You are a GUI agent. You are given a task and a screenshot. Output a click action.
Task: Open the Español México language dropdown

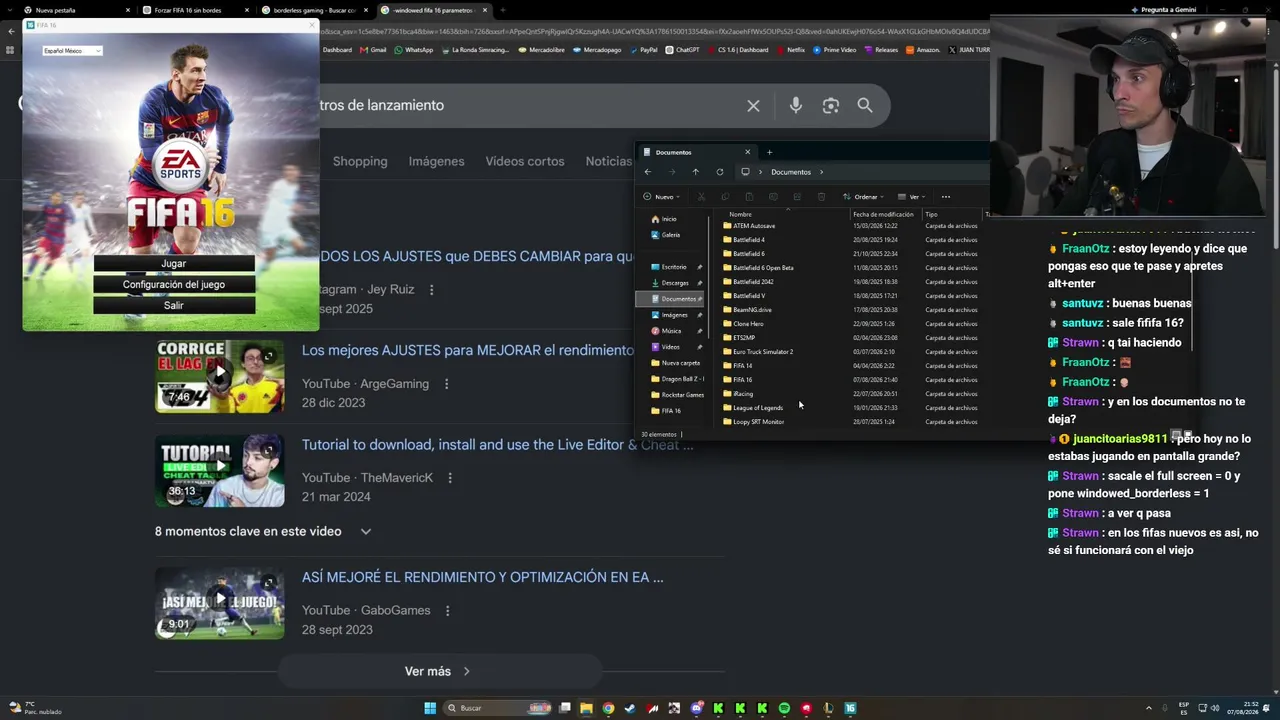[72, 51]
